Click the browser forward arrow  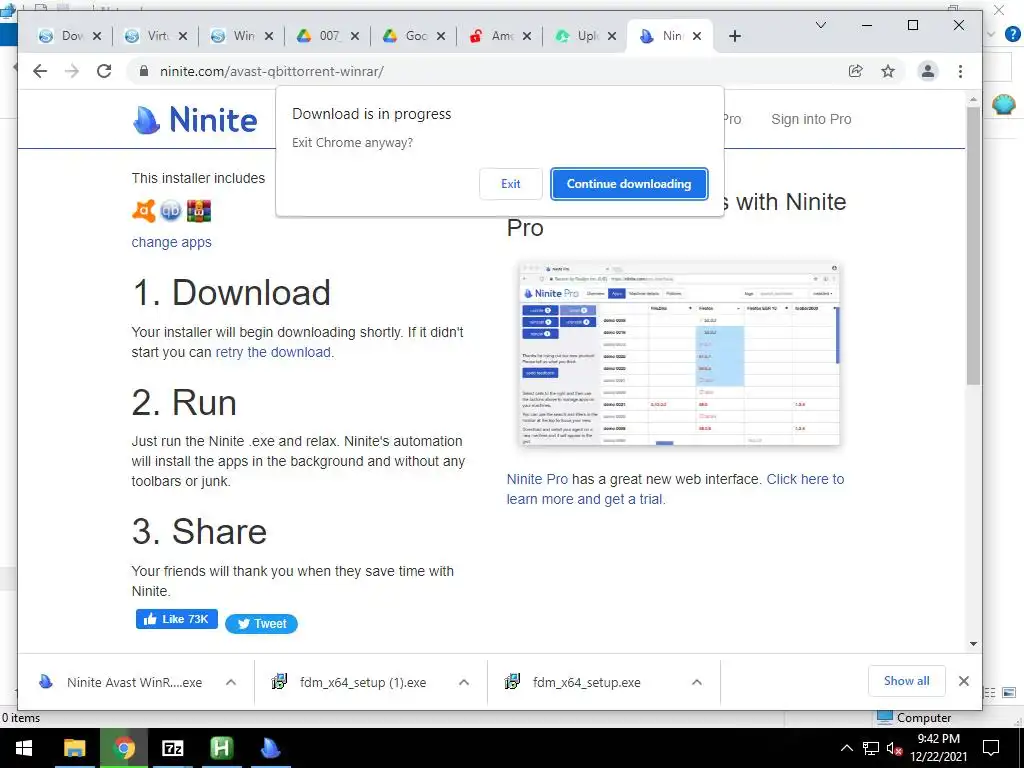click(72, 71)
